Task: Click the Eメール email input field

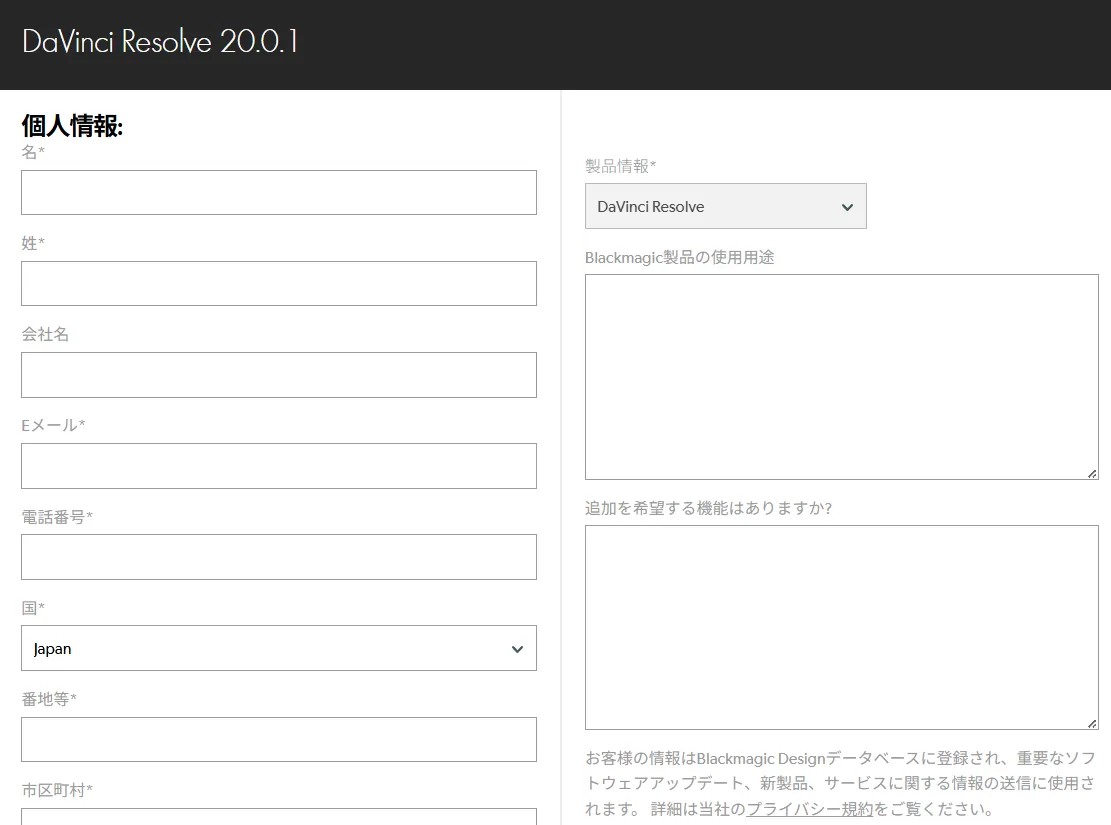Action: click(x=278, y=466)
